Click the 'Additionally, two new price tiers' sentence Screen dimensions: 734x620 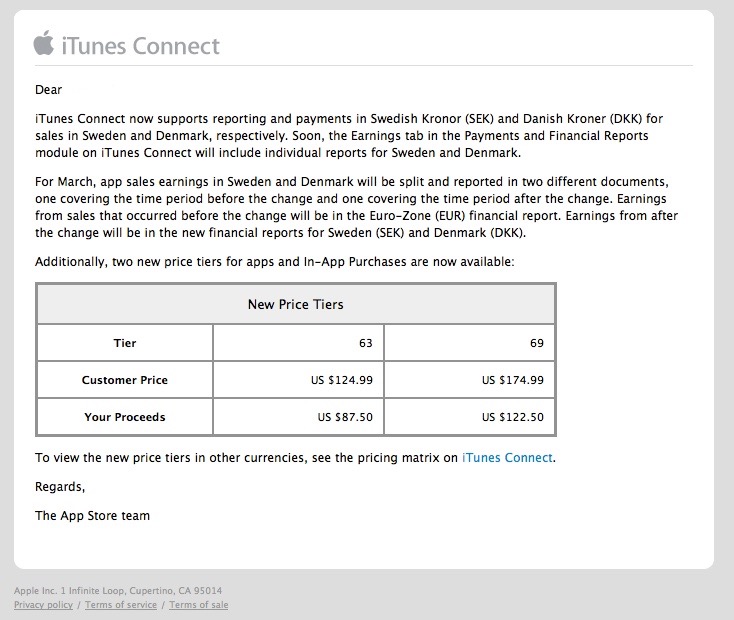(274, 262)
